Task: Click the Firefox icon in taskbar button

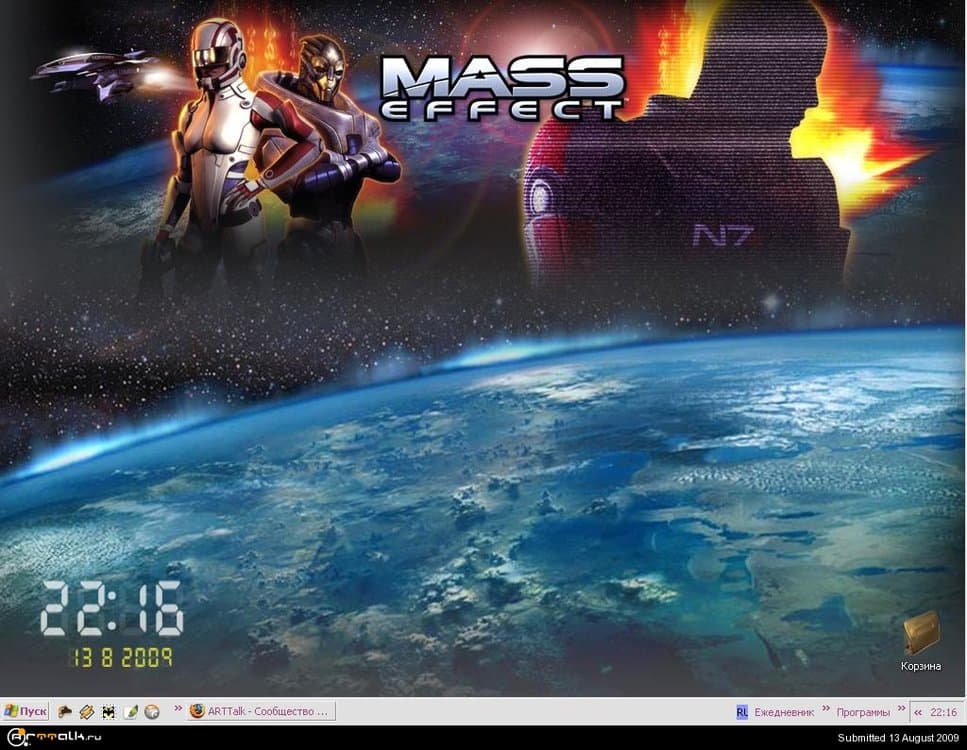Action: coord(197,712)
